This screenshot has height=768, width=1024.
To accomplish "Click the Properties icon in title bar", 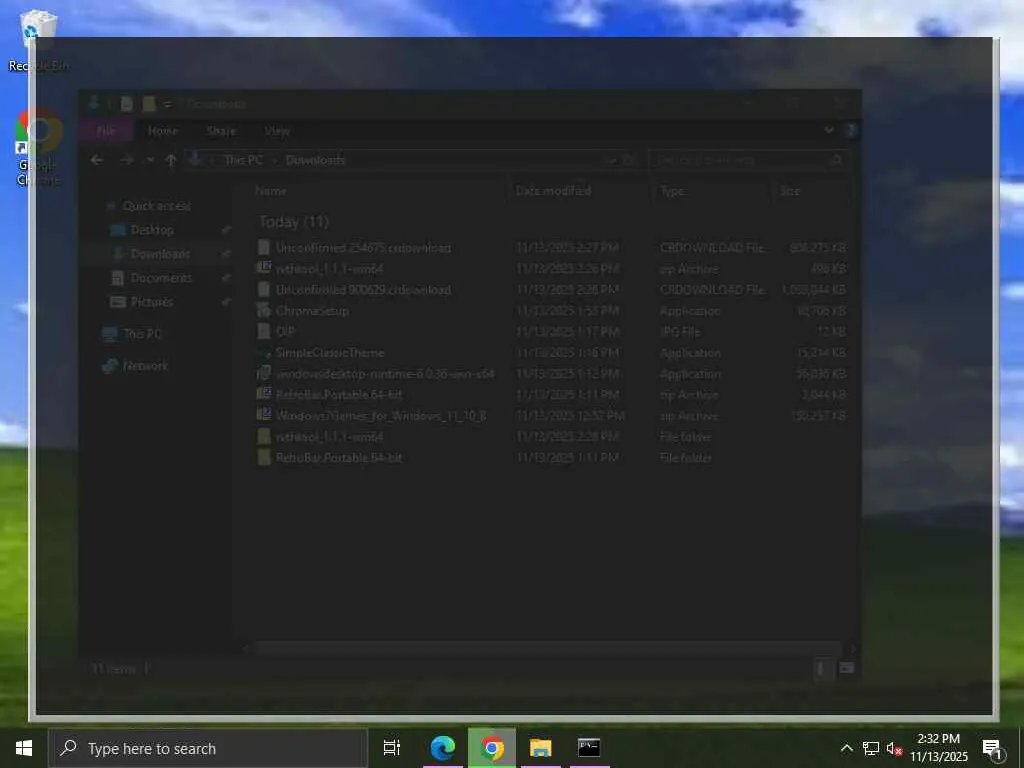I will 127,104.
